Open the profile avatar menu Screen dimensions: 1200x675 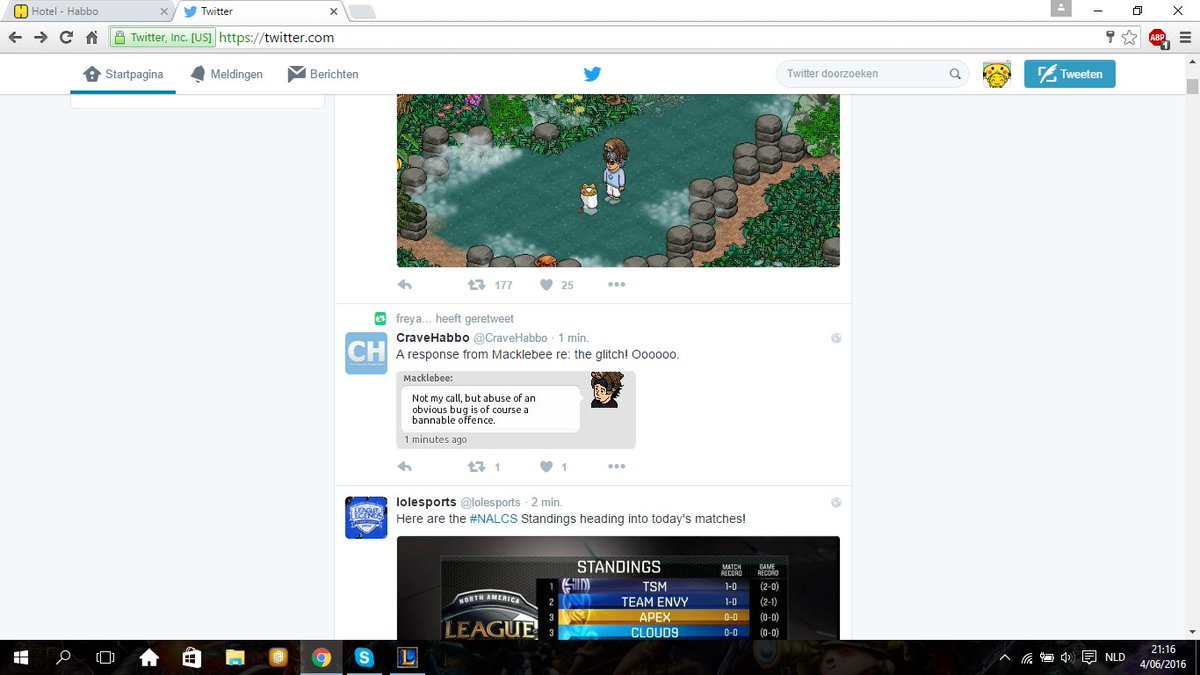[996, 74]
